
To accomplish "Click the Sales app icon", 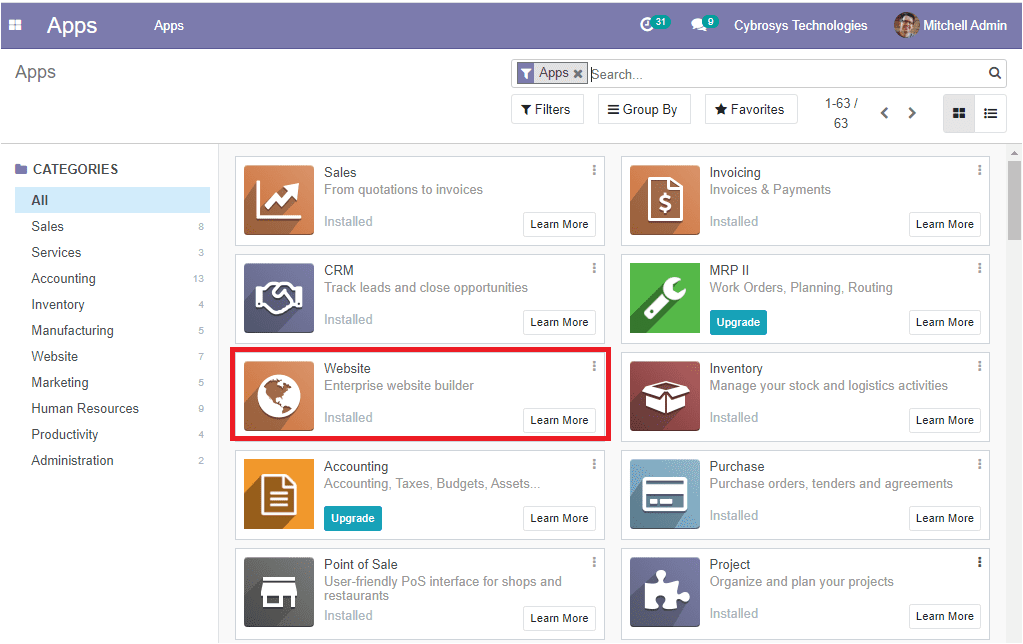I will coord(279,200).
